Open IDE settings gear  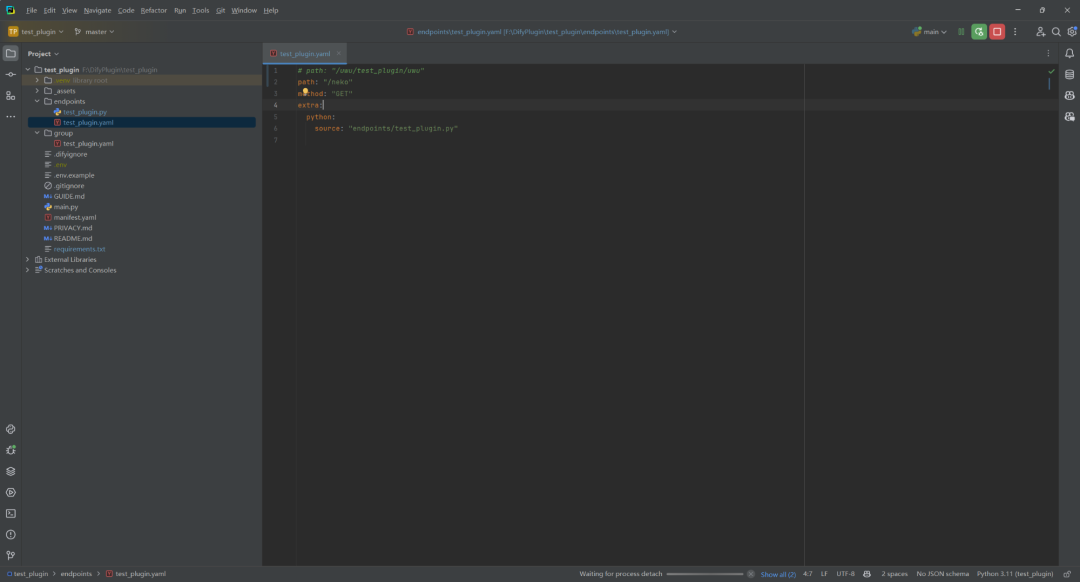point(1072,32)
